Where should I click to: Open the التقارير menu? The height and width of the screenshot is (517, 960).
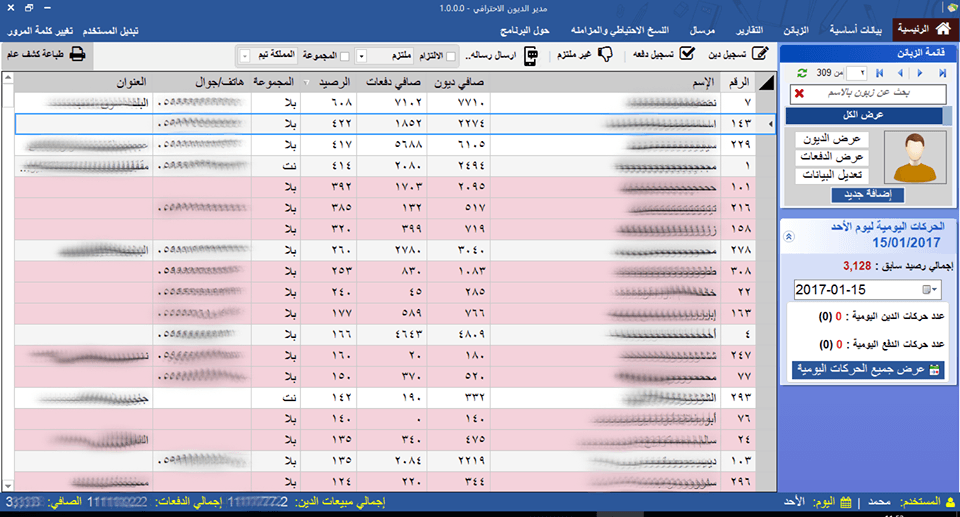[x=749, y=30]
